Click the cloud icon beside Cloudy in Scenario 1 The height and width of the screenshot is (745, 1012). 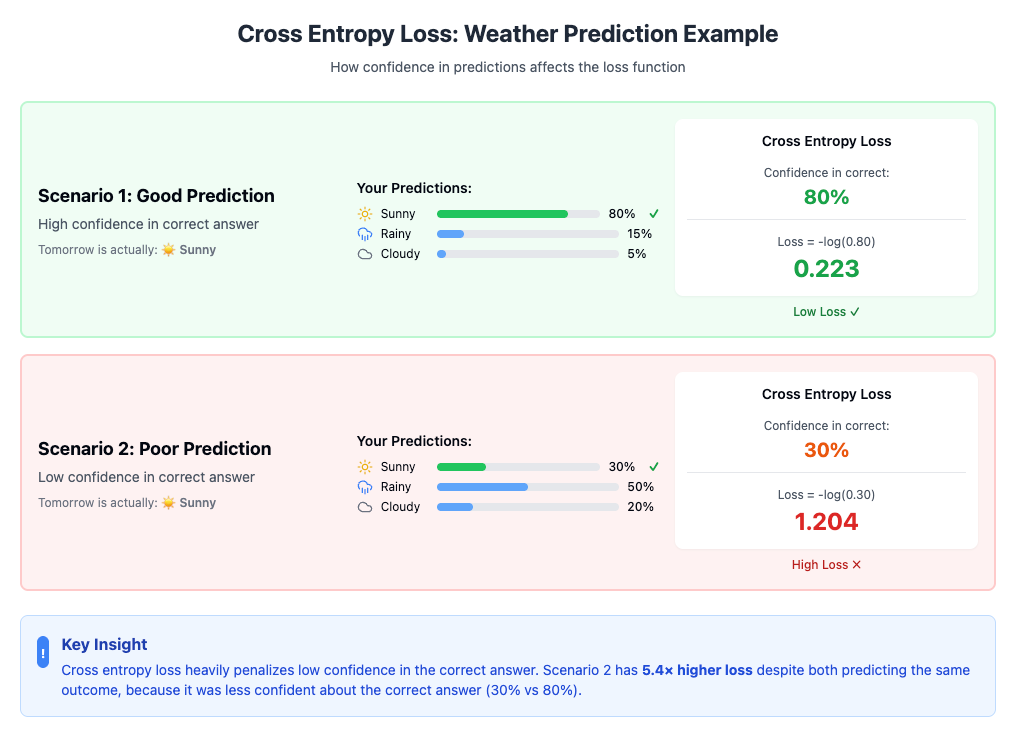[x=365, y=254]
